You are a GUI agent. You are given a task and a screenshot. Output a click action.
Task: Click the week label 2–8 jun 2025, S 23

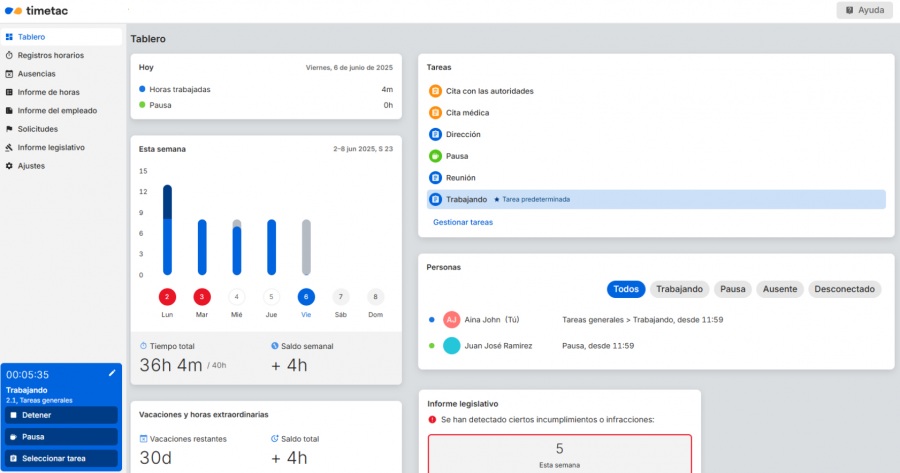363,149
